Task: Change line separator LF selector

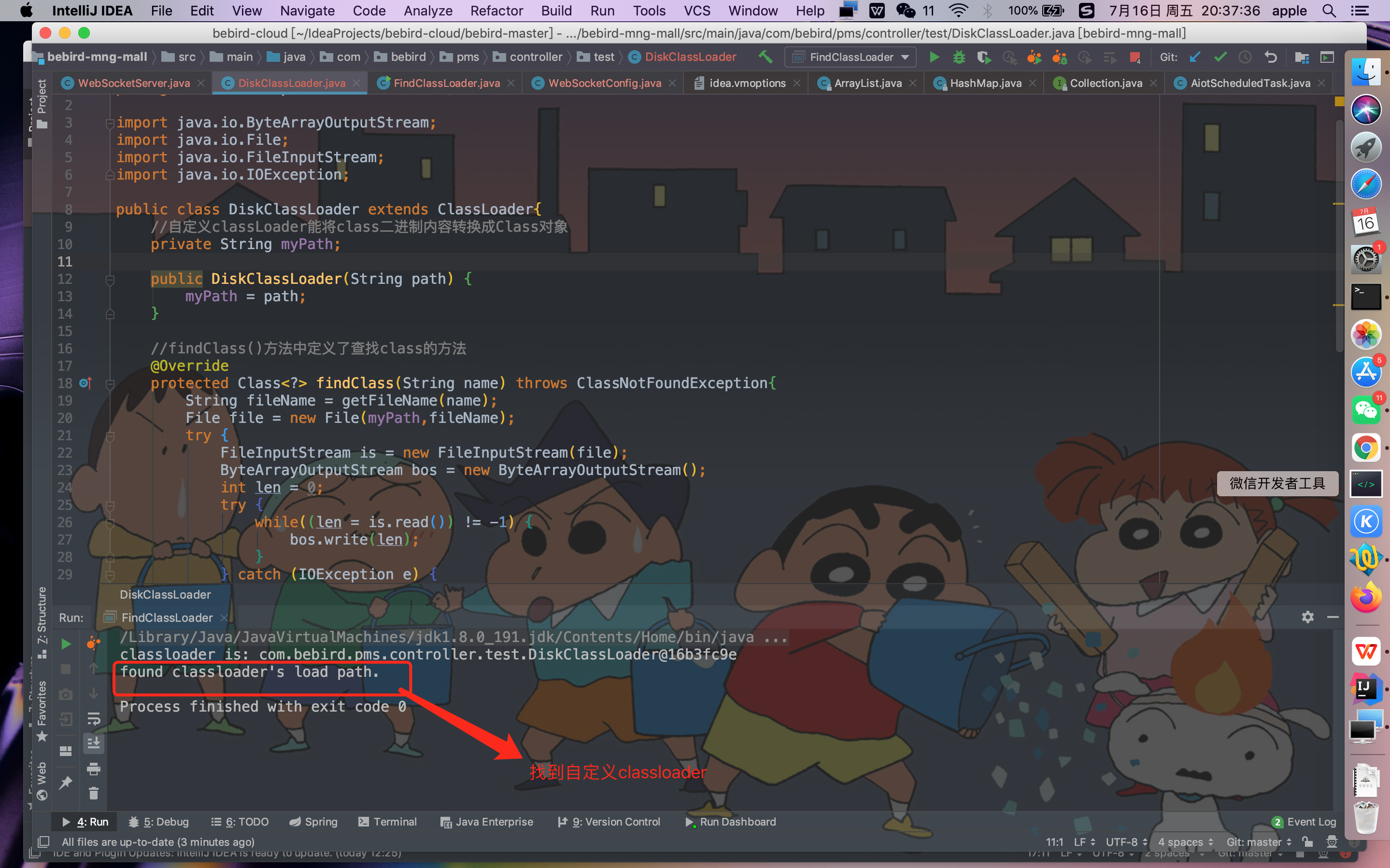Action: click(x=1084, y=841)
